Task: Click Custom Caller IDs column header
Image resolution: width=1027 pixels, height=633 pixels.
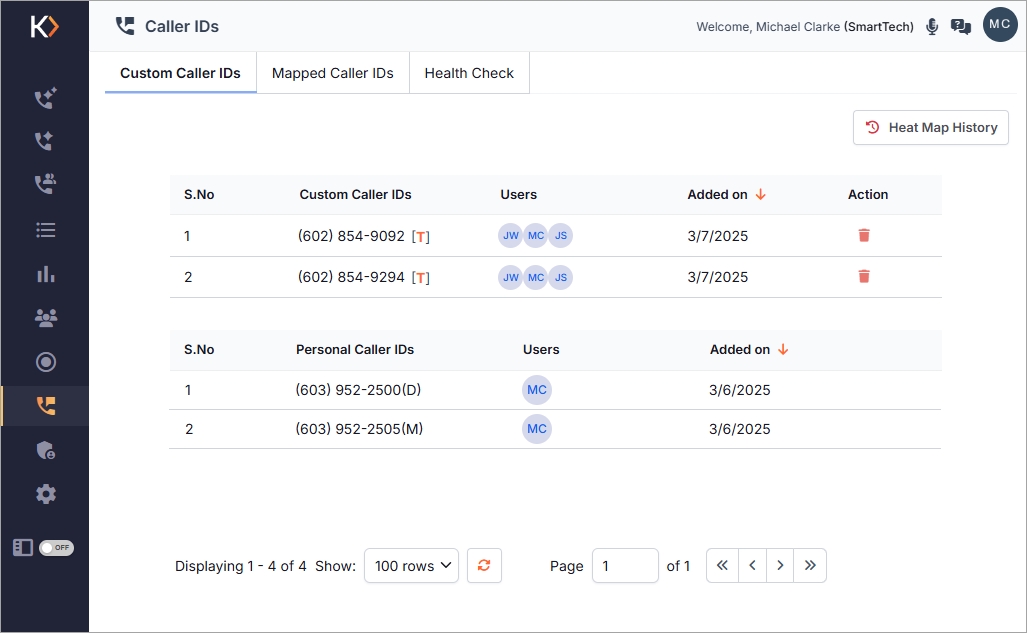Action: click(356, 195)
